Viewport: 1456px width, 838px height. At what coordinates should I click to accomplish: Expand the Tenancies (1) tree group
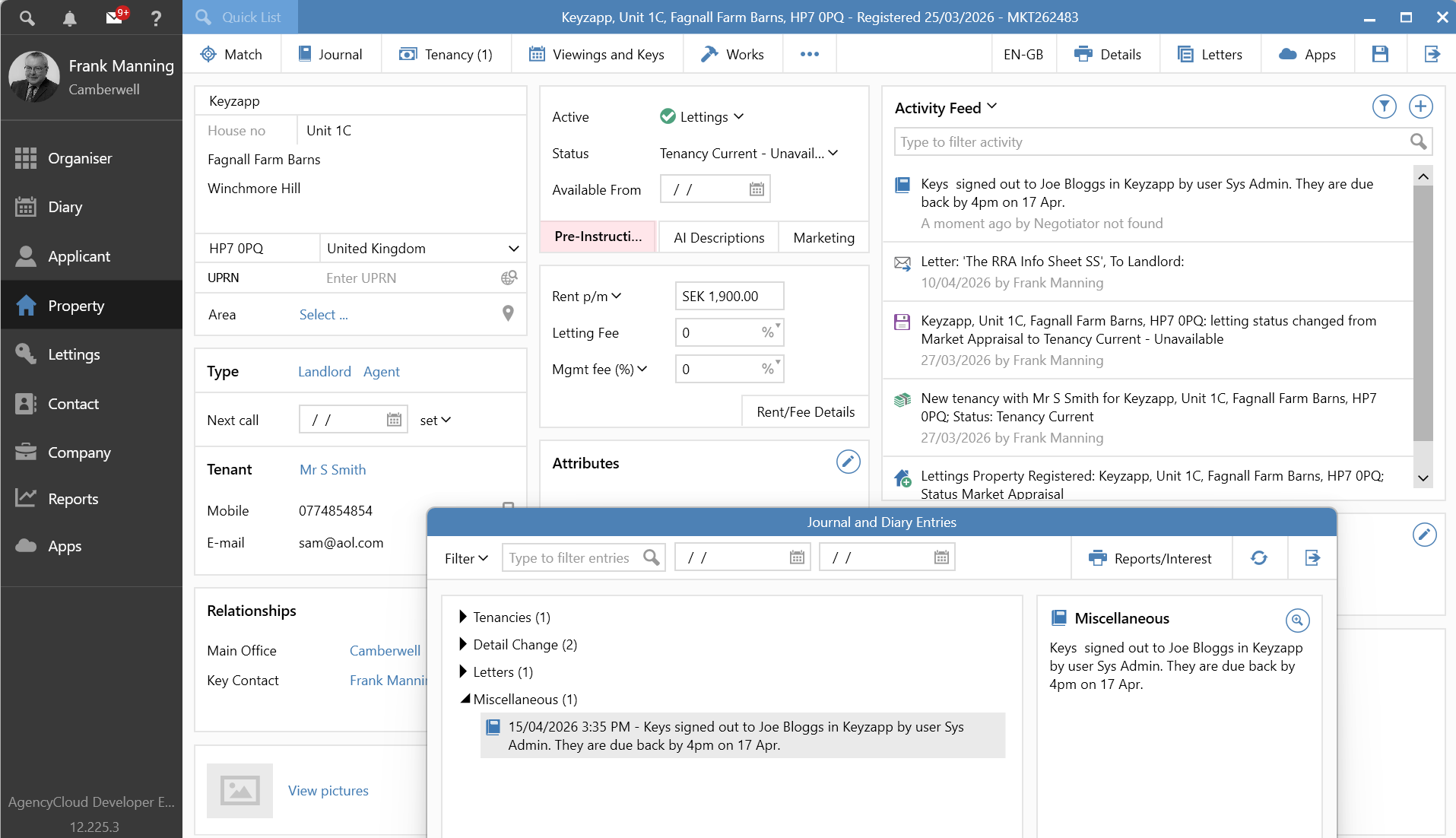[x=463, y=617]
